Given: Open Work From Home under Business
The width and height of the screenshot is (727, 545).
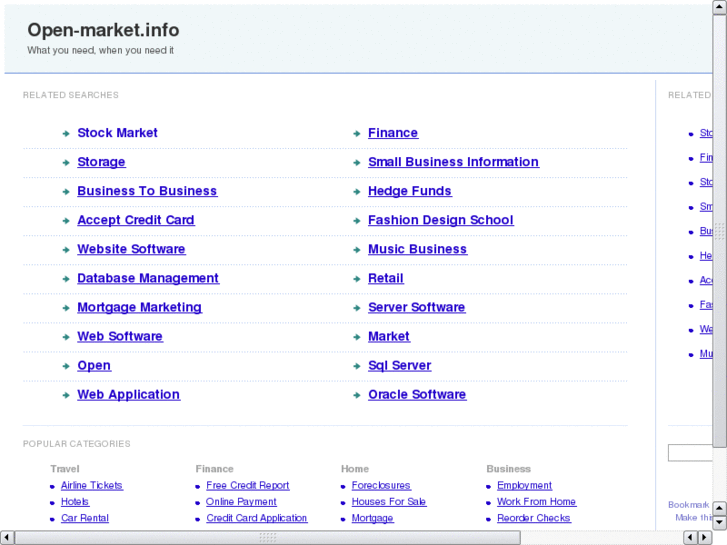Looking at the screenshot, I should pos(536,501).
